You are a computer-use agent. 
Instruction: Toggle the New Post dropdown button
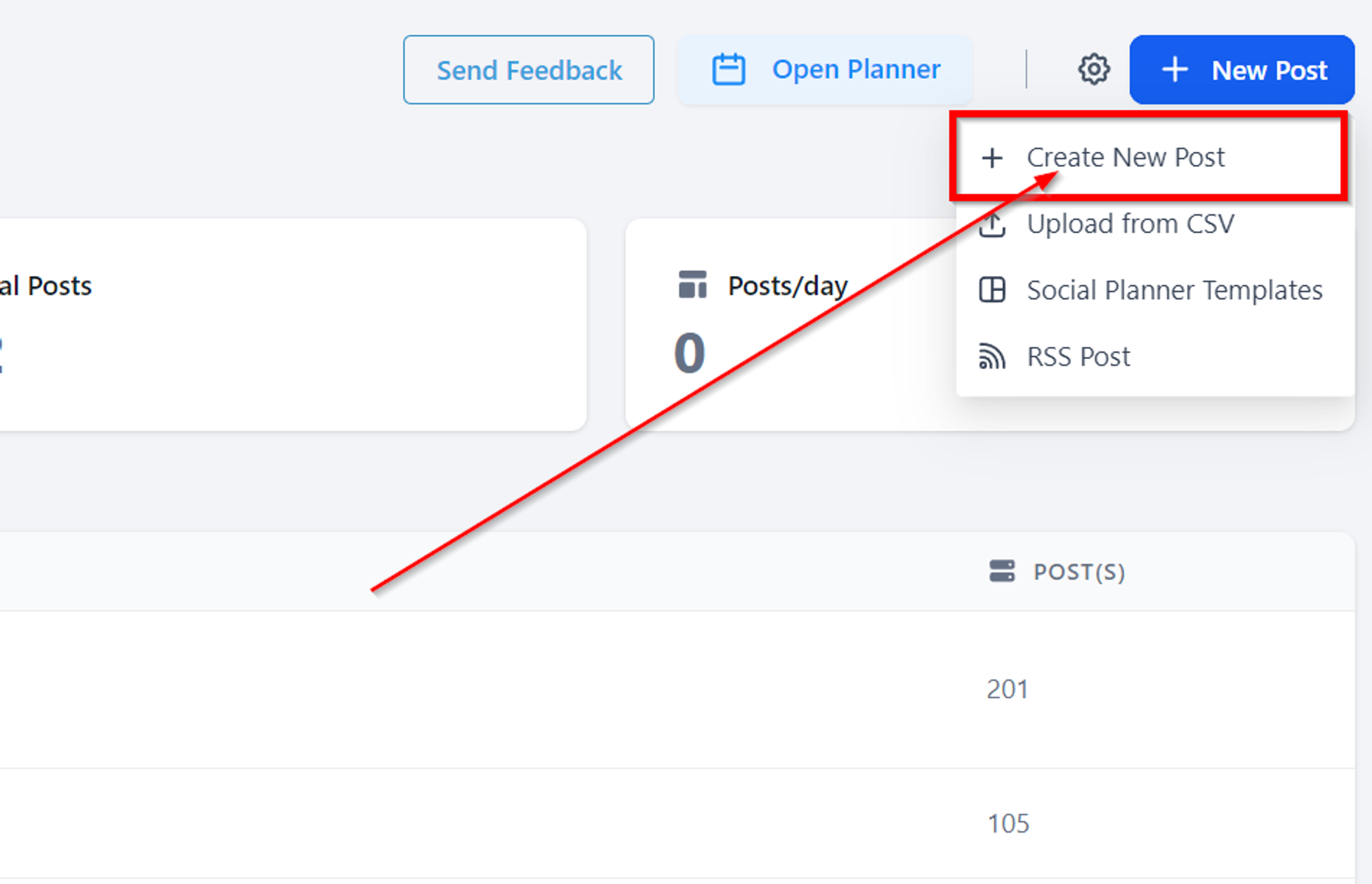1242,70
